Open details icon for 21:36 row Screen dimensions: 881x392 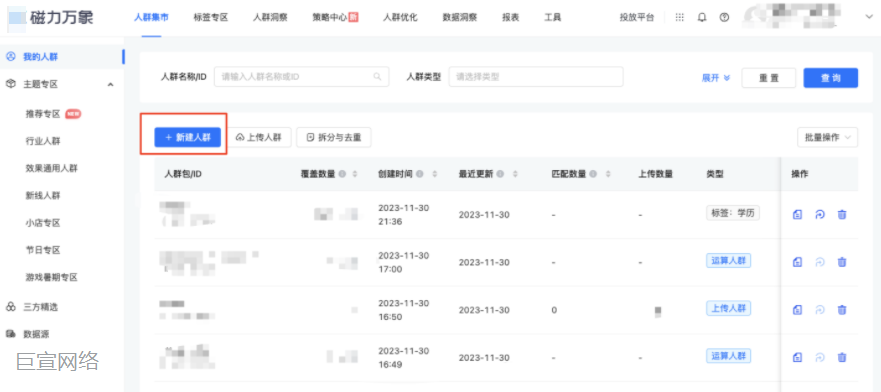coord(797,215)
